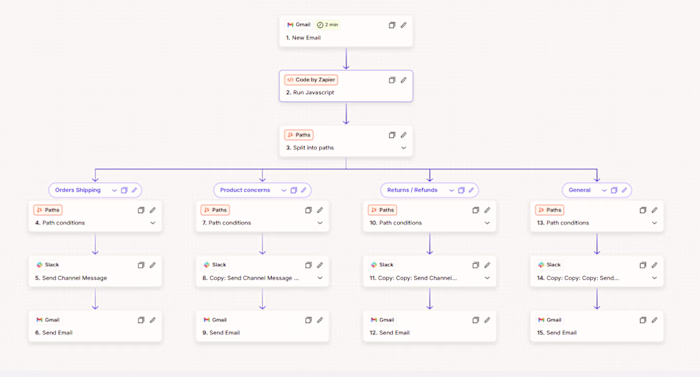The width and height of the screenshot is (700, 377).
Task: Select the Orders Shipping path label
Action: pyautogui.click(x=78, y=190)
